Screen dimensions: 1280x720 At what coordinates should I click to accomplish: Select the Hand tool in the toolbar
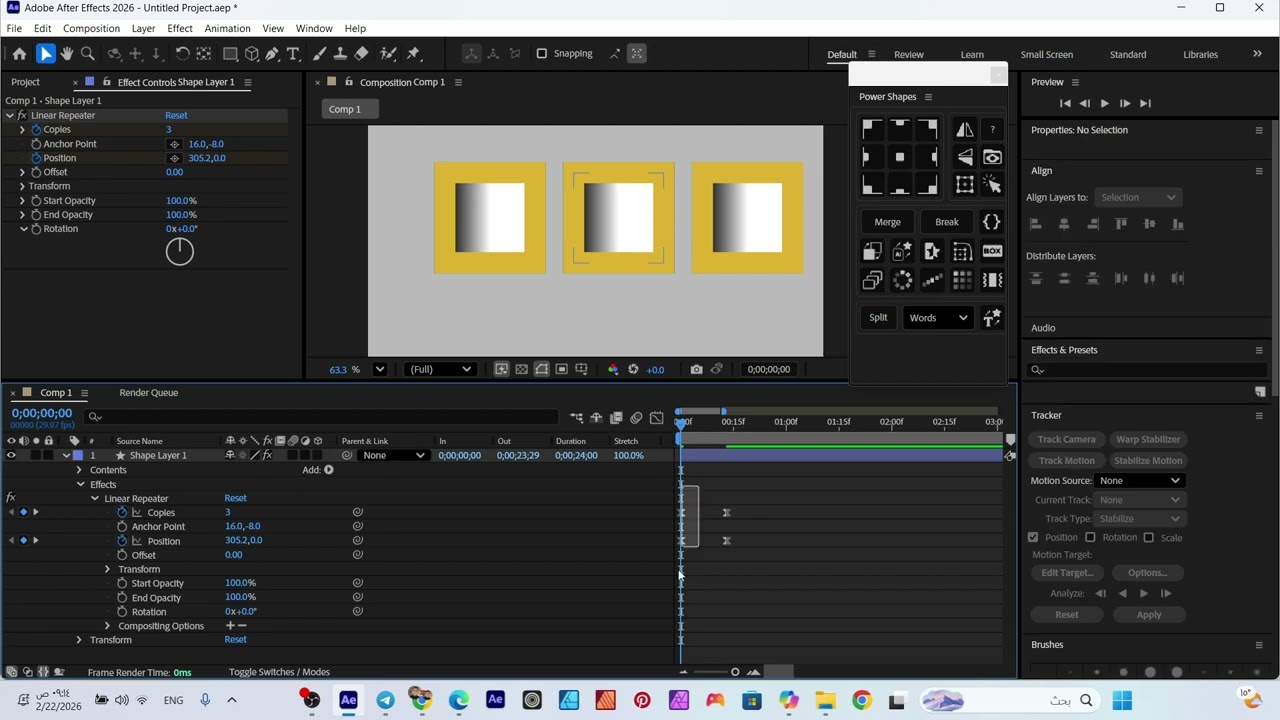(x=67, y=54)
